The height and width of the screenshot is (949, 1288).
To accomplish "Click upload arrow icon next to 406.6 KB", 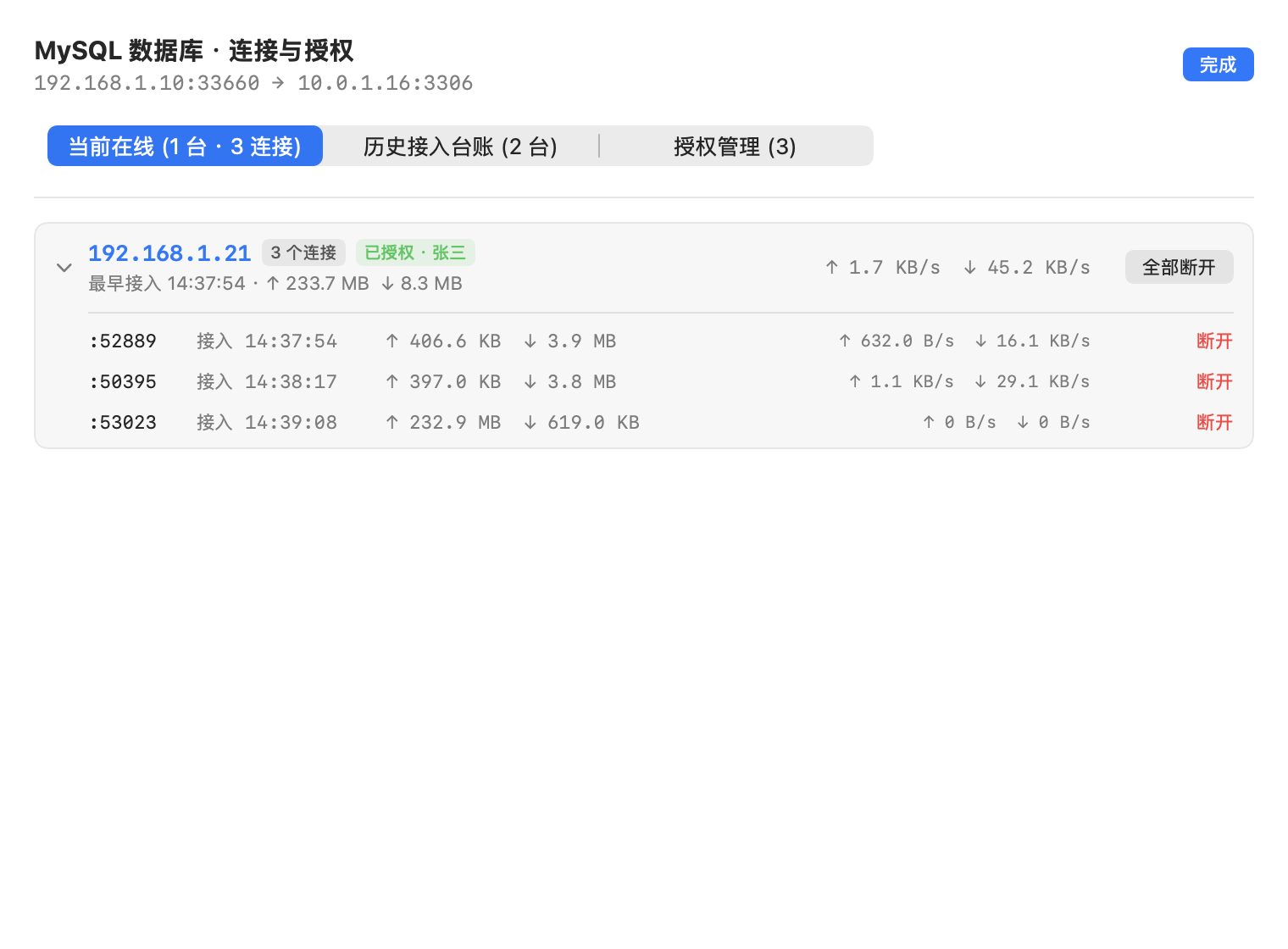I will pyautogui.click(x=391, y=341).
